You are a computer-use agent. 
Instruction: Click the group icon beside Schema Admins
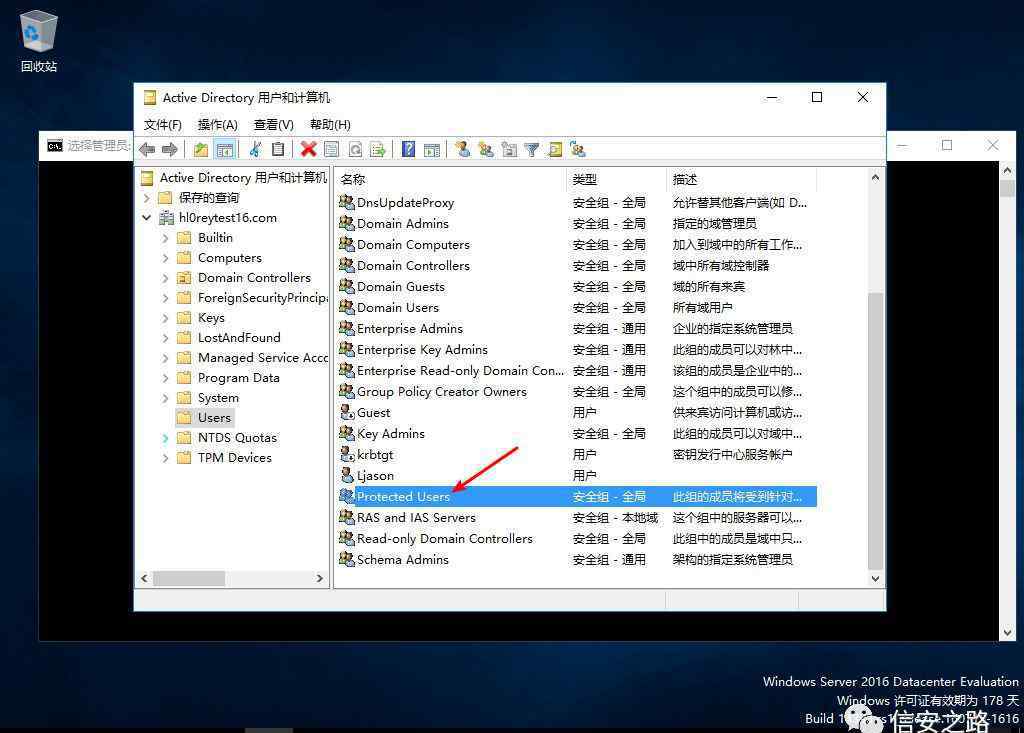coord(347,559)
